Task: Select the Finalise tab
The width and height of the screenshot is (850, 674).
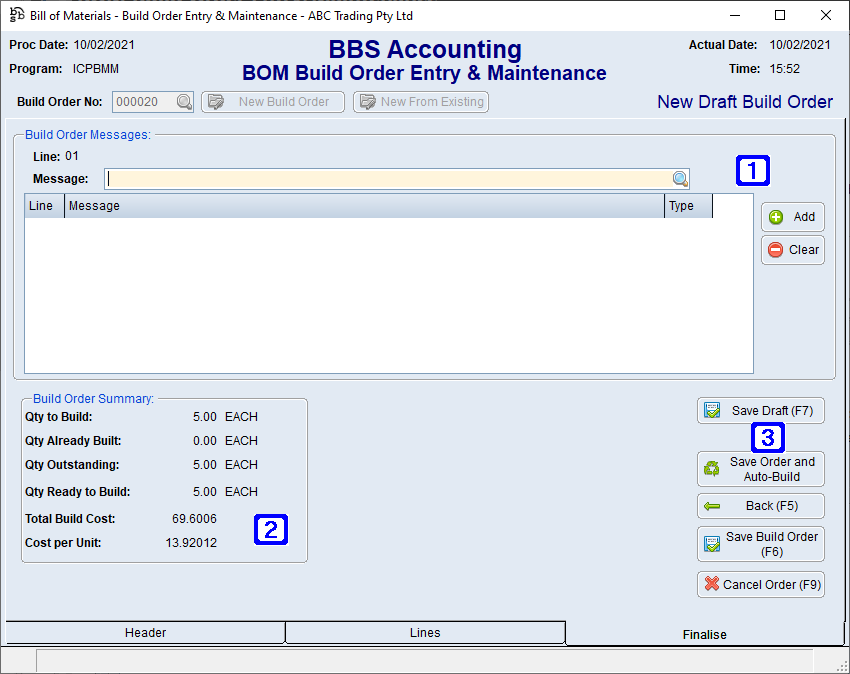Action: click(x=705, y=634)
